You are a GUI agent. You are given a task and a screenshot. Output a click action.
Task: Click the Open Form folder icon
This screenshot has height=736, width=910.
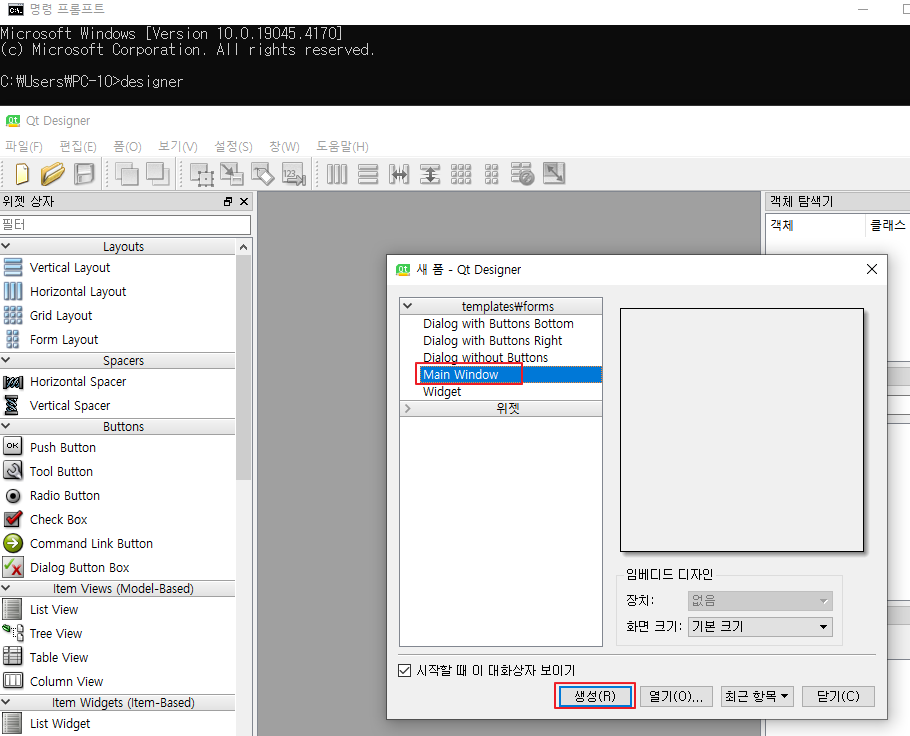[52, 174]
